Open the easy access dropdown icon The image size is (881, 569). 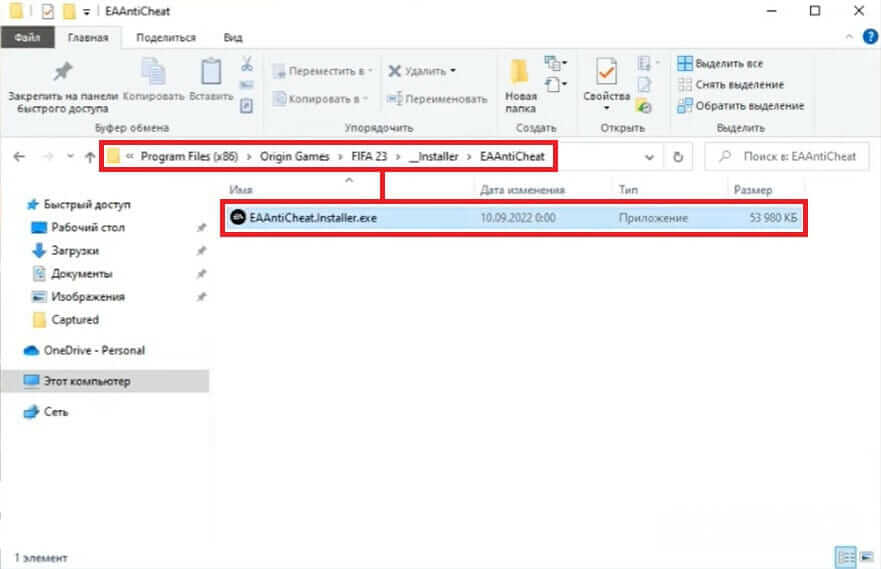(x=556, y=85)
